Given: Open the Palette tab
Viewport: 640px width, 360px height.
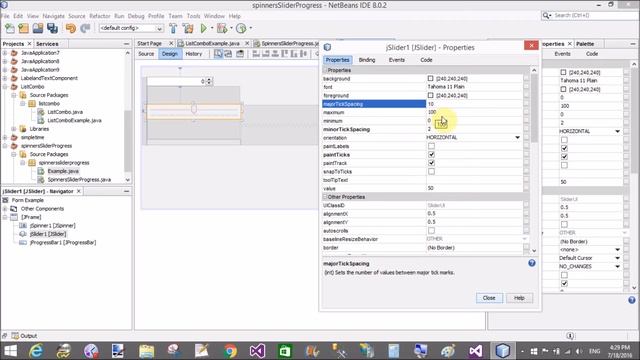Looking at the screenshot, I should point(585,44).
